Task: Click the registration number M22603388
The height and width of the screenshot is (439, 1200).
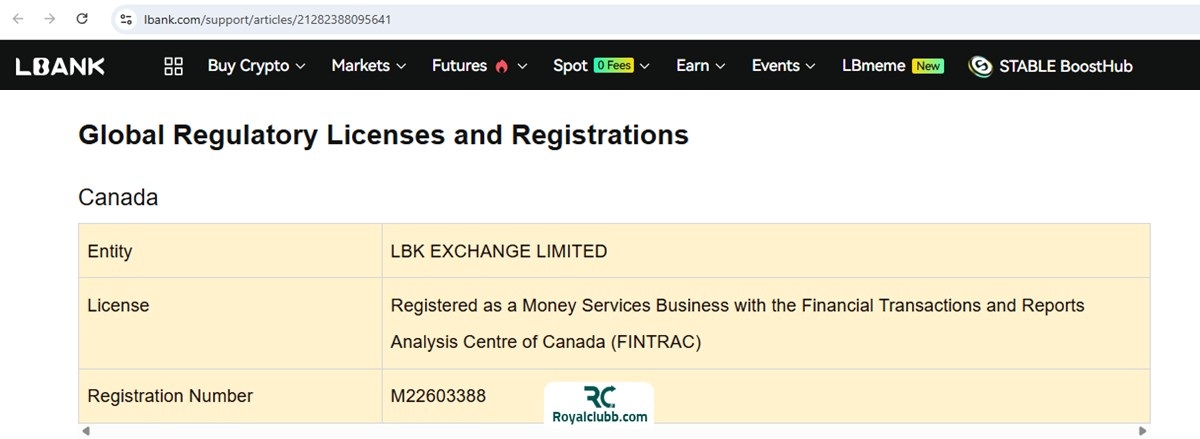Action: pyautogui.click(x=438, y=396)
